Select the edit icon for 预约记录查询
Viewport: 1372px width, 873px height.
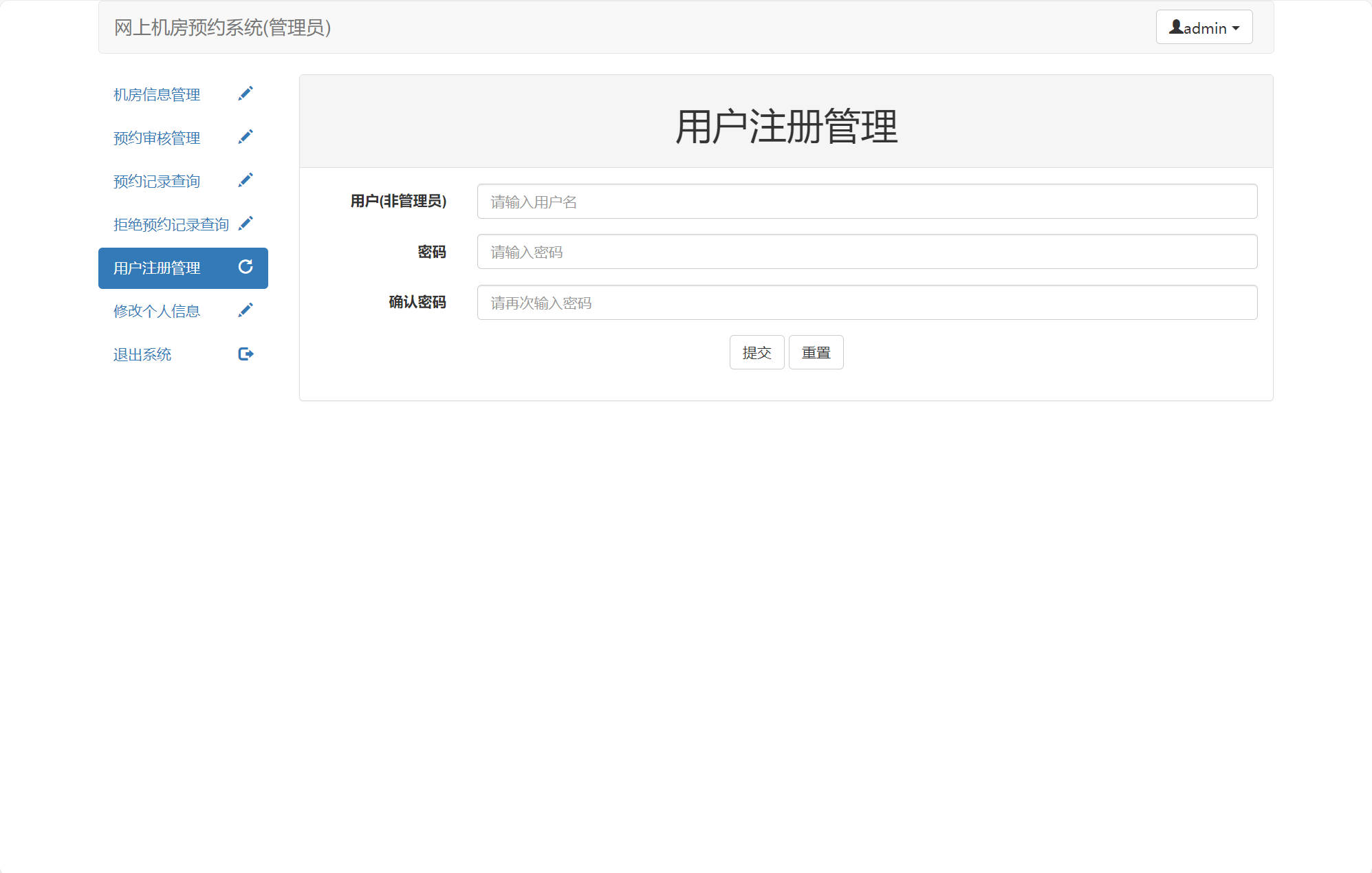click(x=246, y=180)
